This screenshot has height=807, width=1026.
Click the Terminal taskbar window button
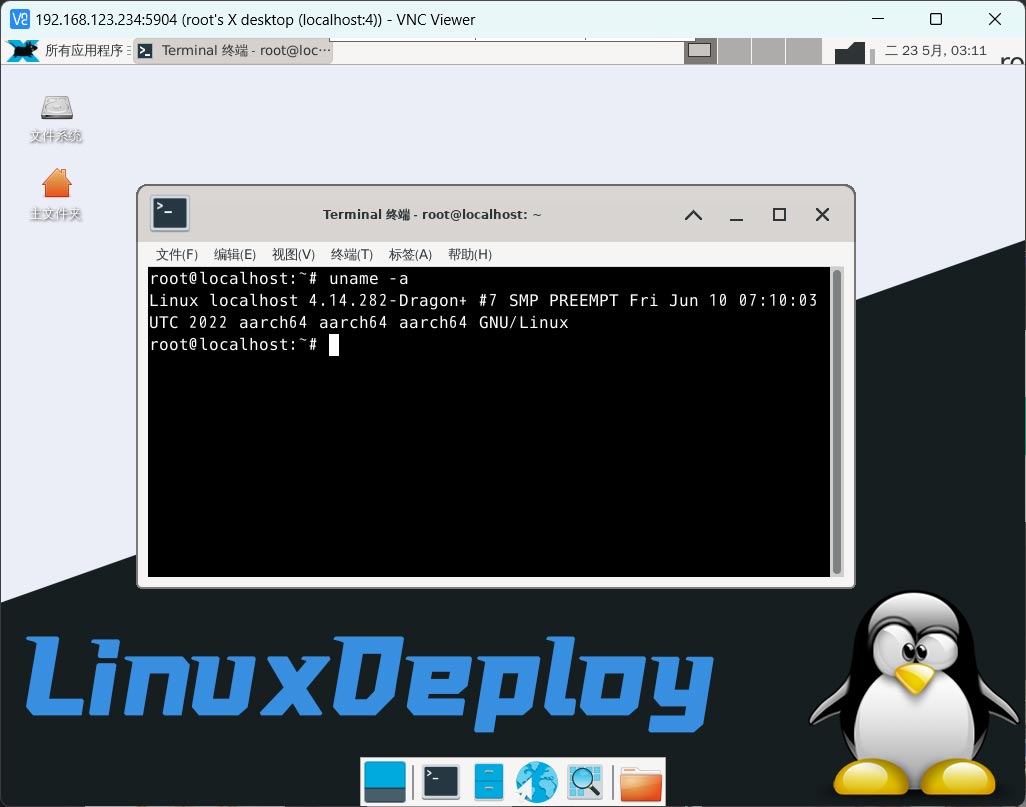(234, 50)
